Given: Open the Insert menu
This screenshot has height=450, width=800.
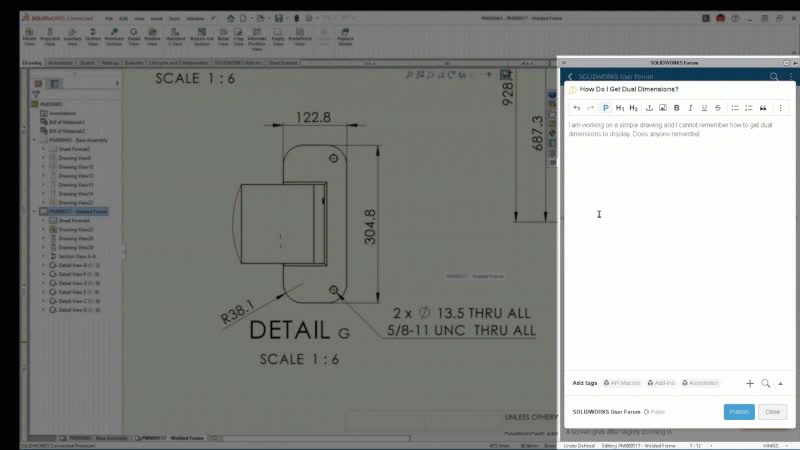Looking at the screenshot, I should click(156, 18).
